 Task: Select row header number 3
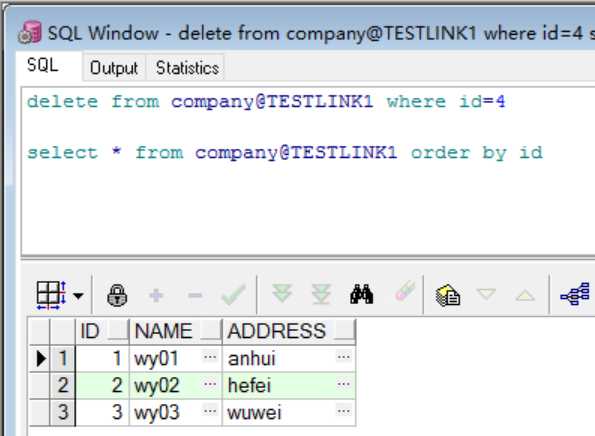[x=63, y=412]
